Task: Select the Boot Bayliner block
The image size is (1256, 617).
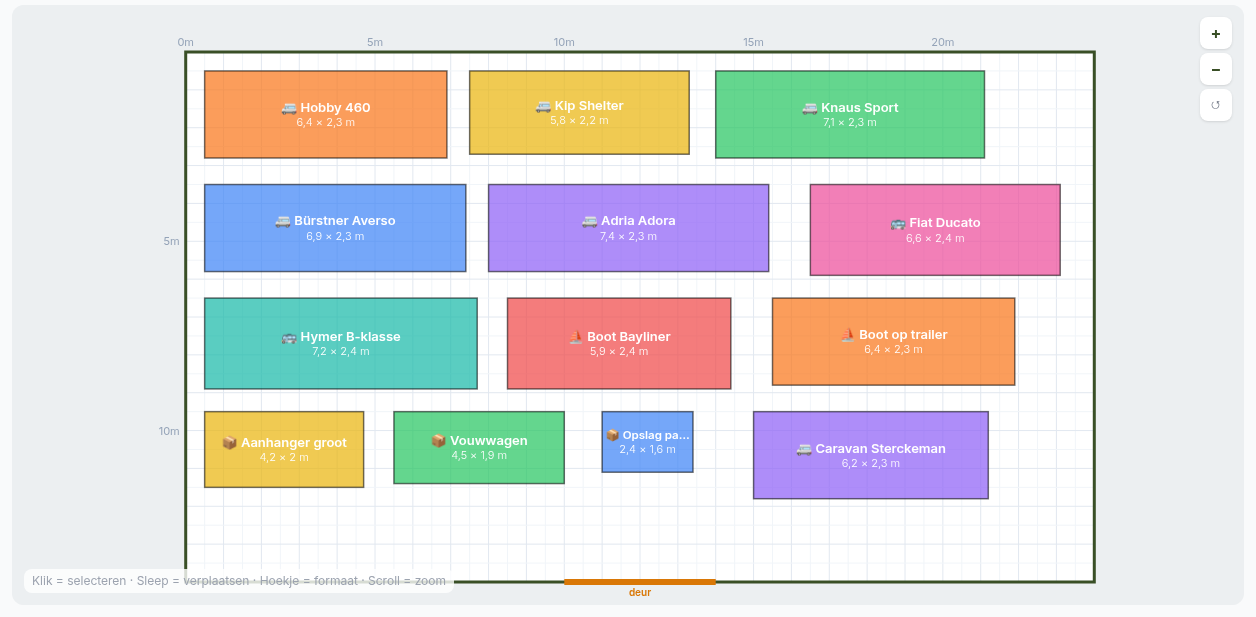Action: pyautogui.click(x=619, y=343)
